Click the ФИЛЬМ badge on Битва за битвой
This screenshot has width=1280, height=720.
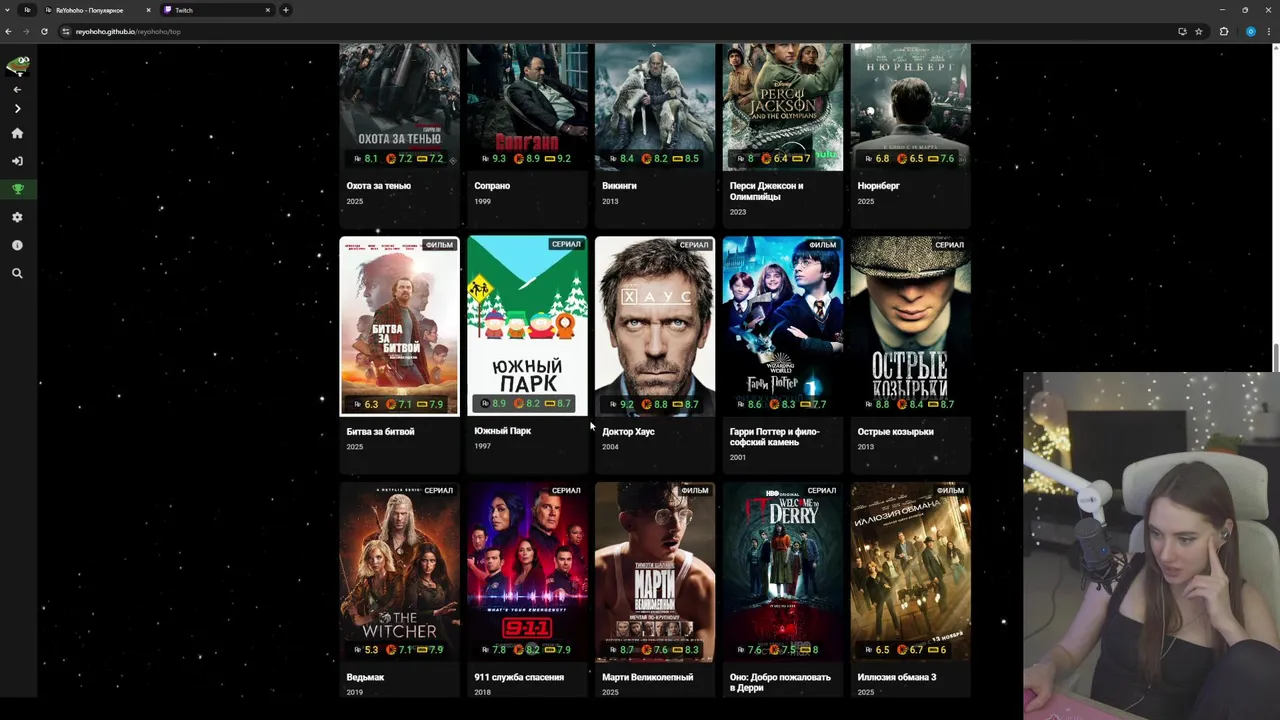pyautogui.click(x=439, y=245)
